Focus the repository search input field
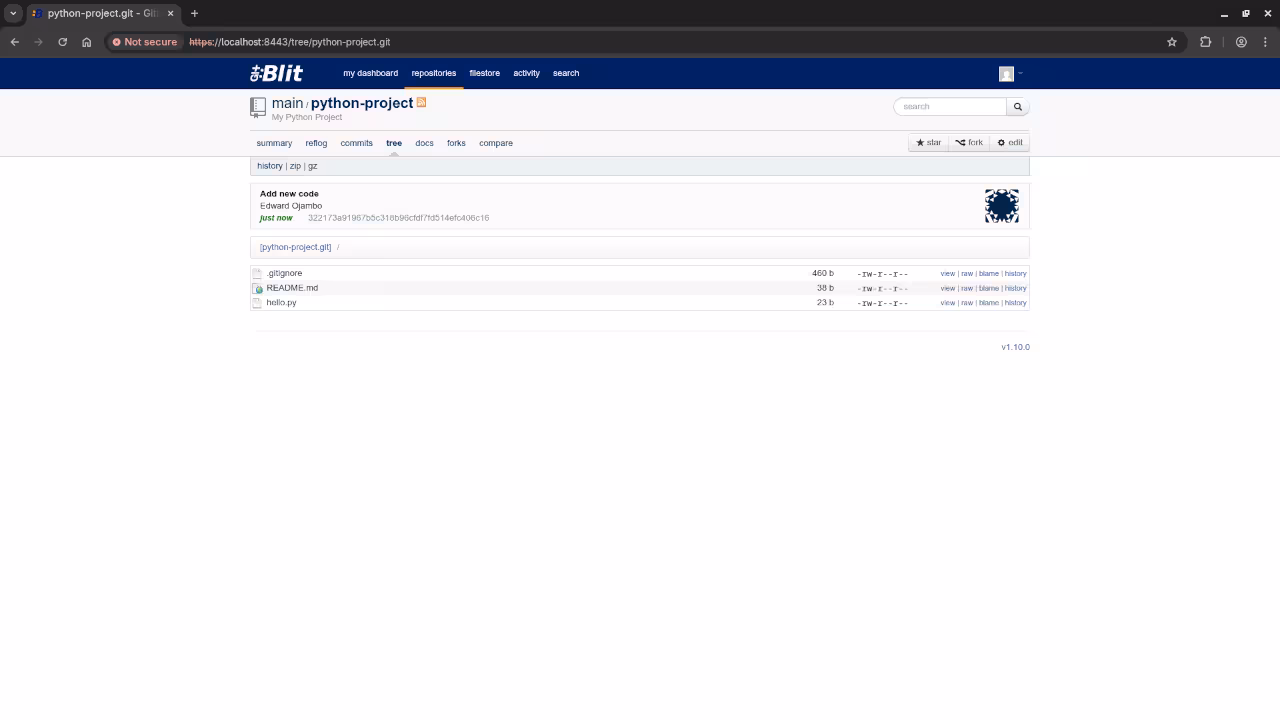Image resolution: width=1280 pixels, height=720 pixels. [950, 106]
